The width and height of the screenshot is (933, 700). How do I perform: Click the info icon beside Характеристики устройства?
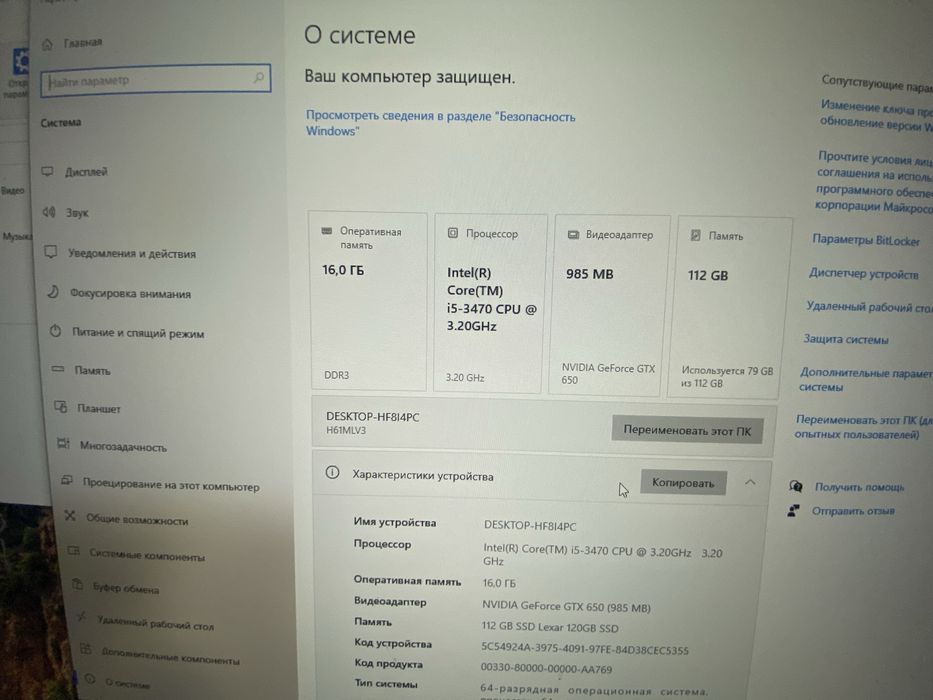(x=332, y=473)
